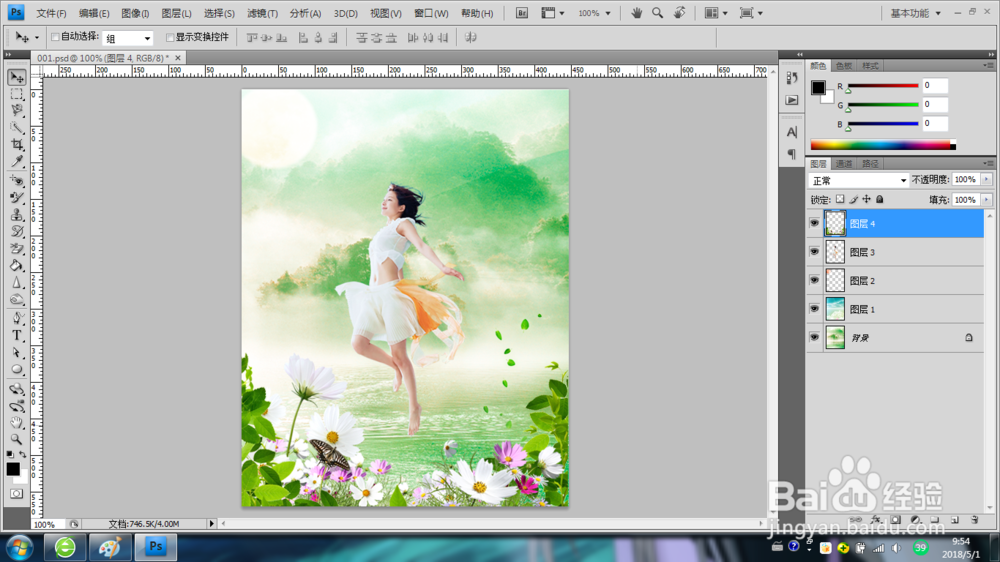Open the History panel icon
The height and width of the screenshot is (562, 1000).
coord(791,78)
